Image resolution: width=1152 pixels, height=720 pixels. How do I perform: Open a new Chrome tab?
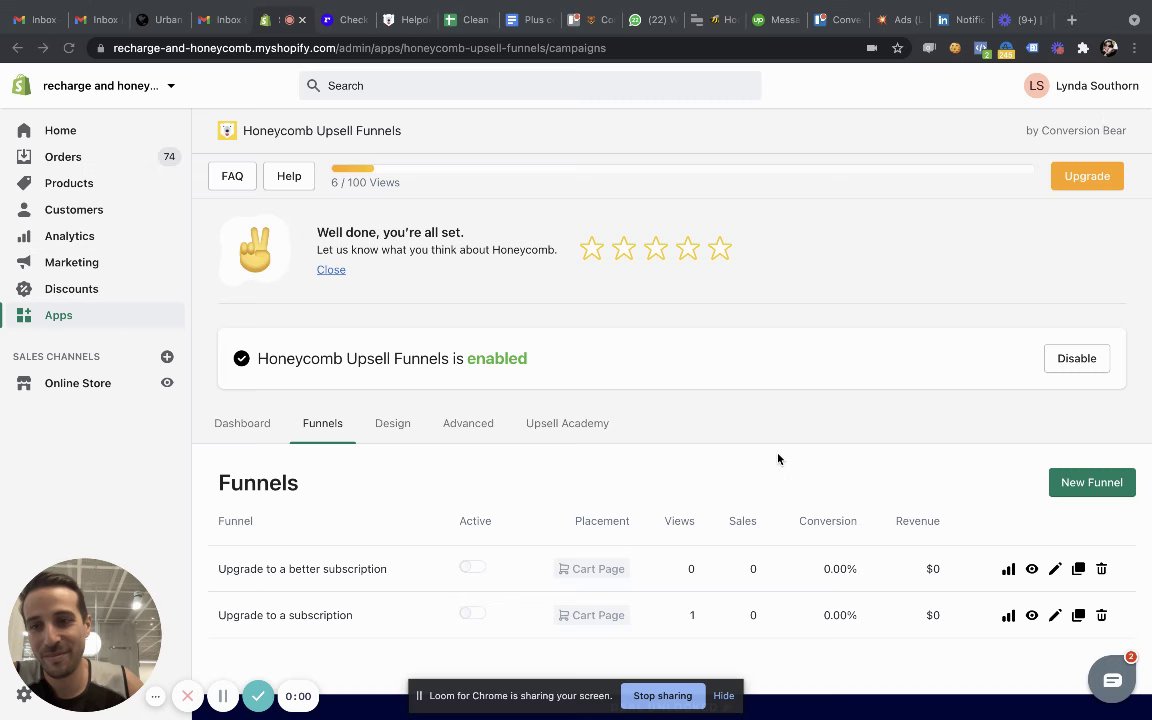1072,20
